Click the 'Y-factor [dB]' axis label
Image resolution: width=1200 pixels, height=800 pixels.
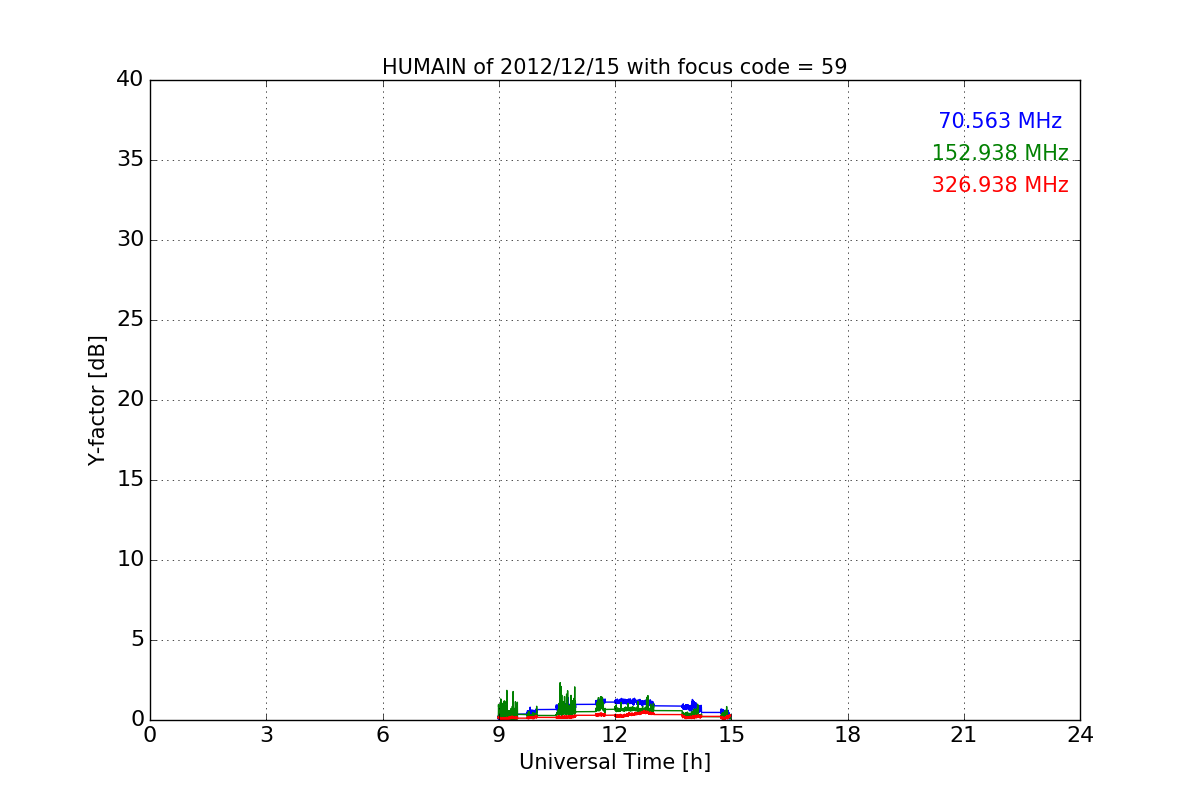(x=97, y=400)
